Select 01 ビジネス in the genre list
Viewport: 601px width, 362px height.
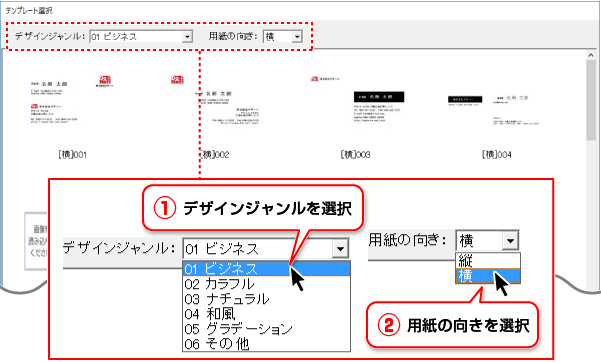tap(266, 268)
